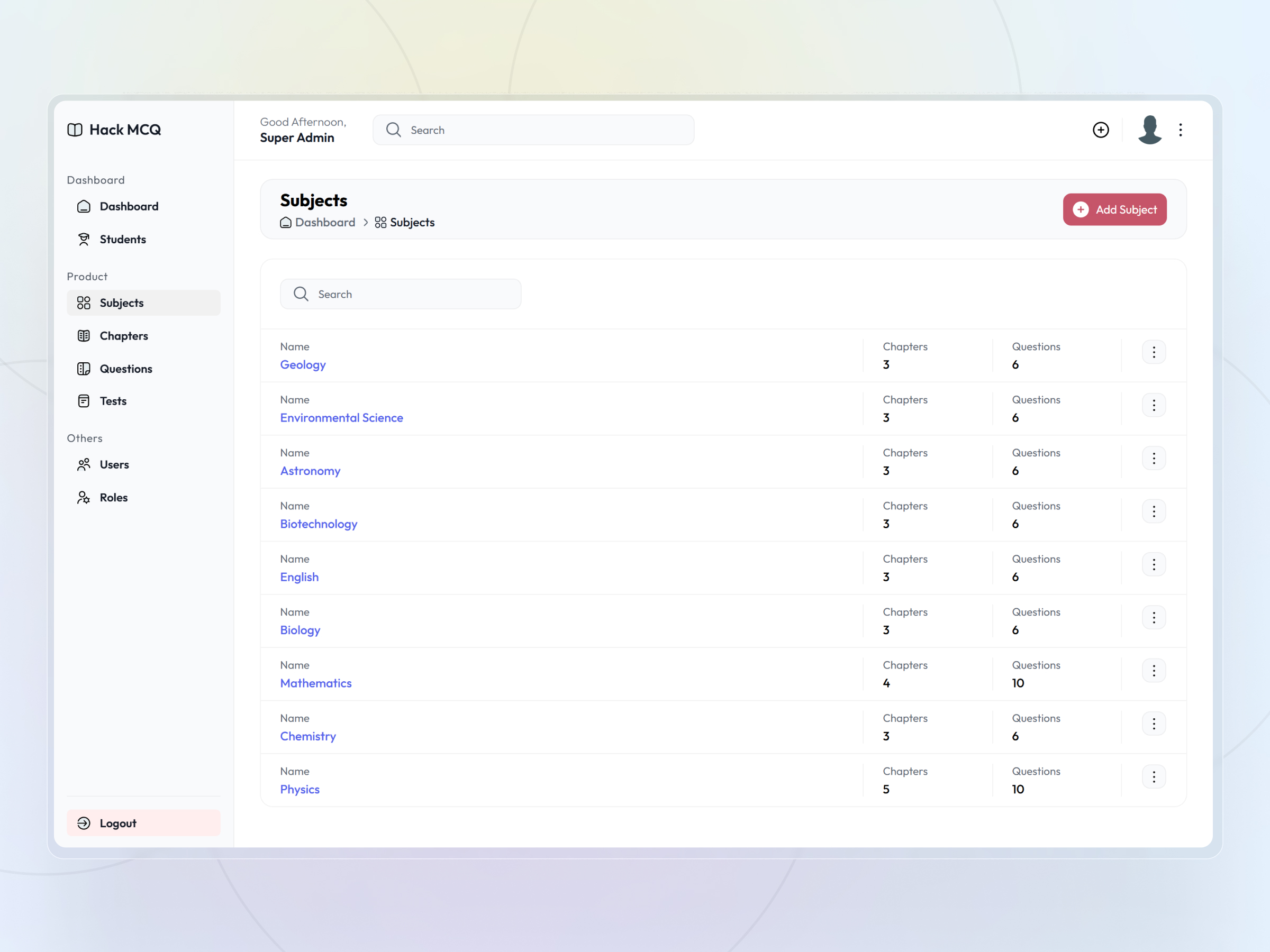The height and width of the screenshot is (952, 1270).
Task: Open the kebab menu for Geology row
Action: tap(1154, 352)
